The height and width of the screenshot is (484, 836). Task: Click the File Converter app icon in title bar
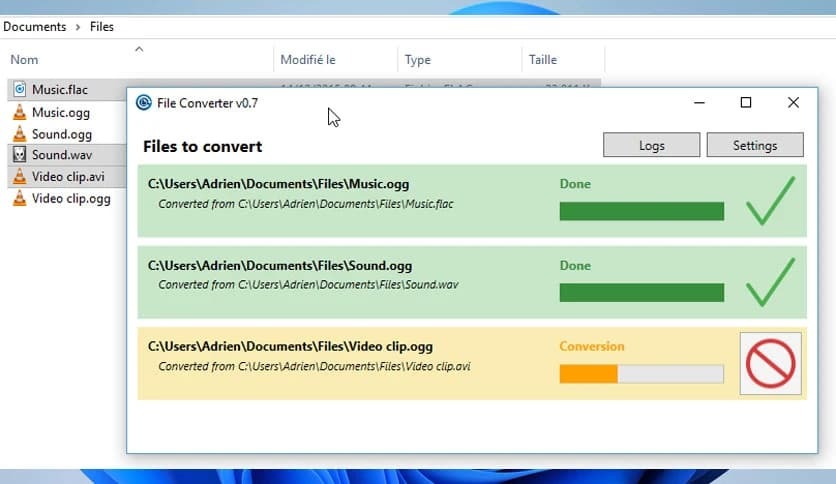pos(144,103)
